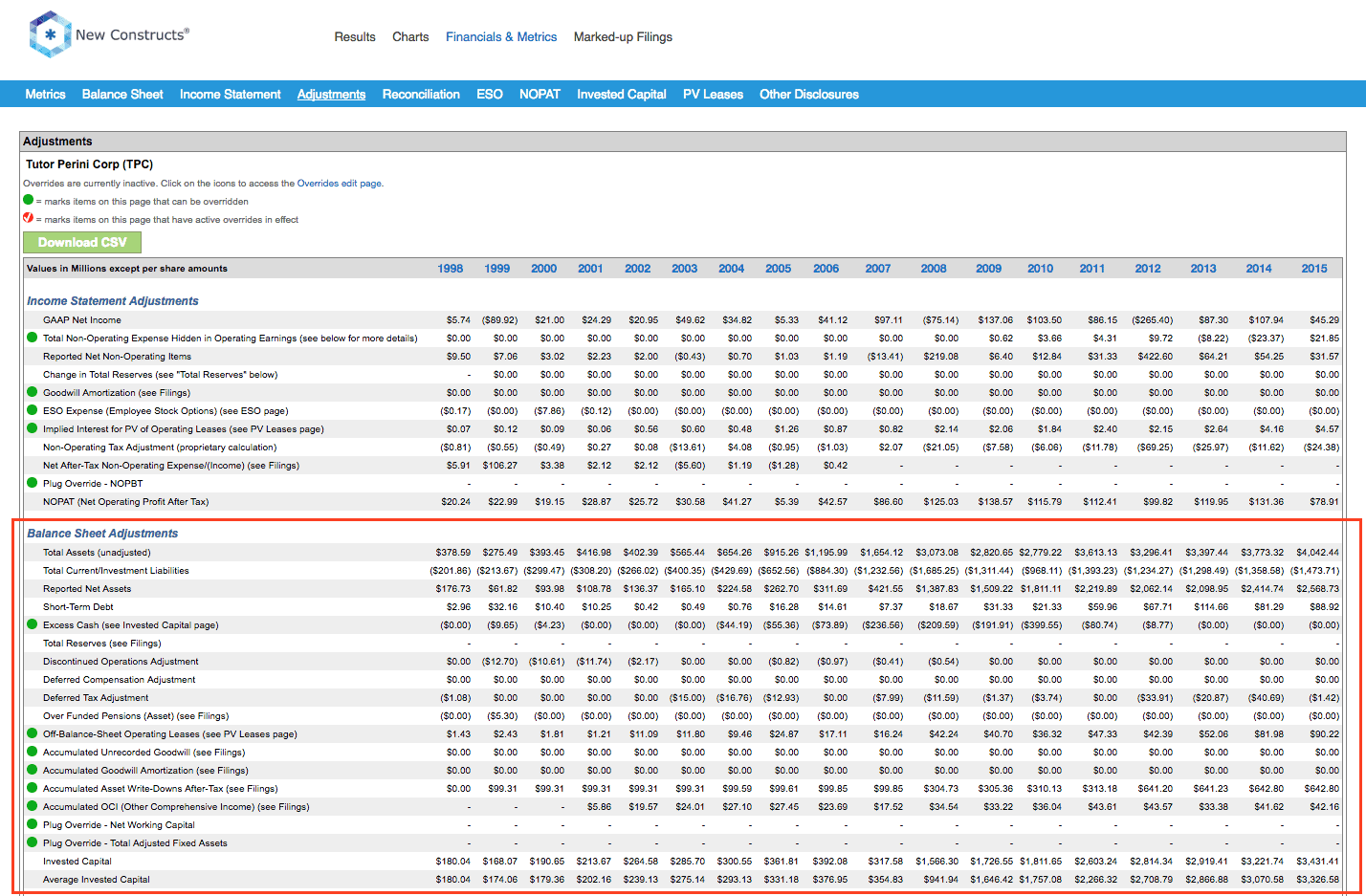Click override dot for ESO Expense row
The width and height of the screenshot is (1366, 896).
click(32, 410)
